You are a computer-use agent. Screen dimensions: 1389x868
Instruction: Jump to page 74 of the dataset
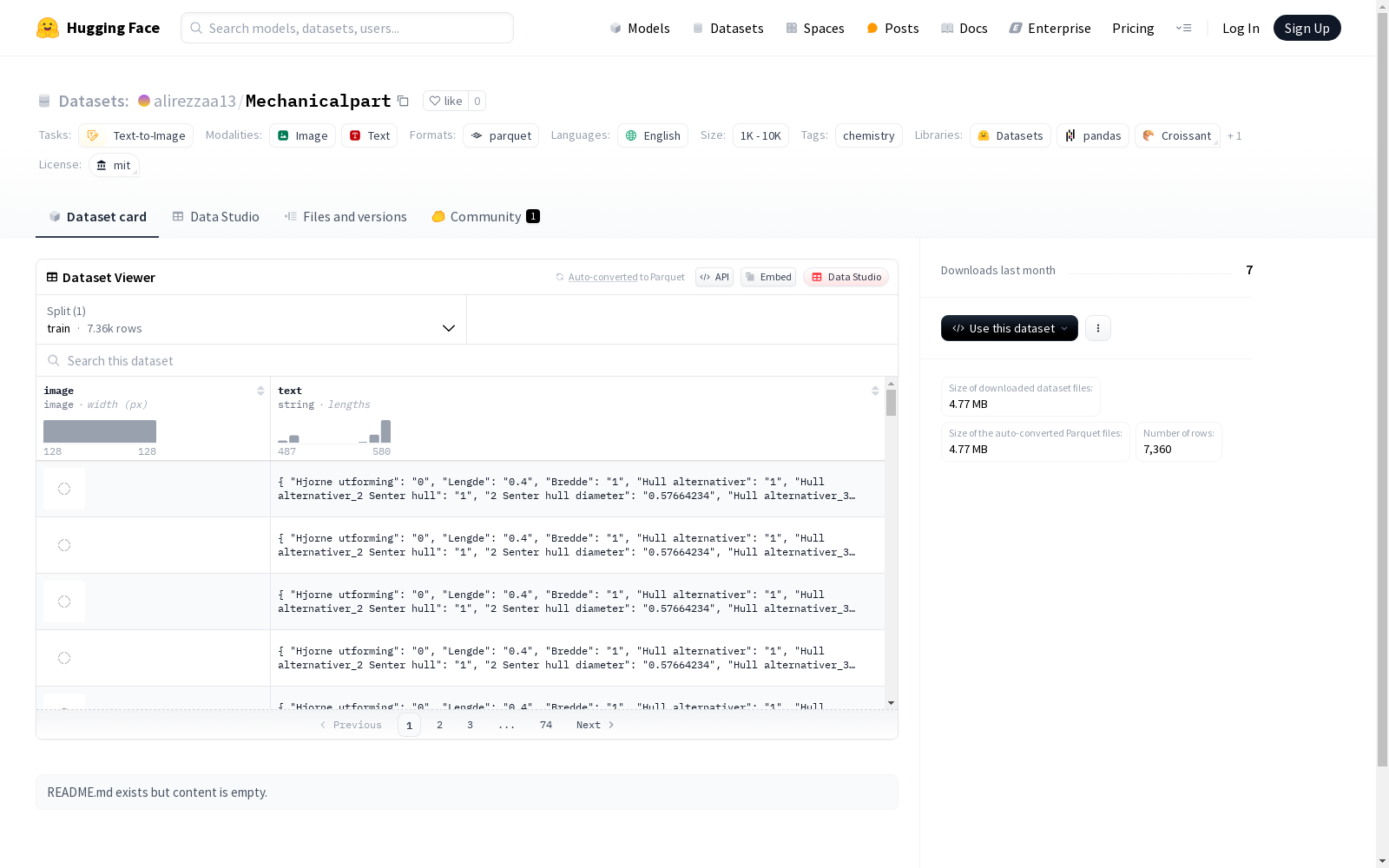[546, 725]
